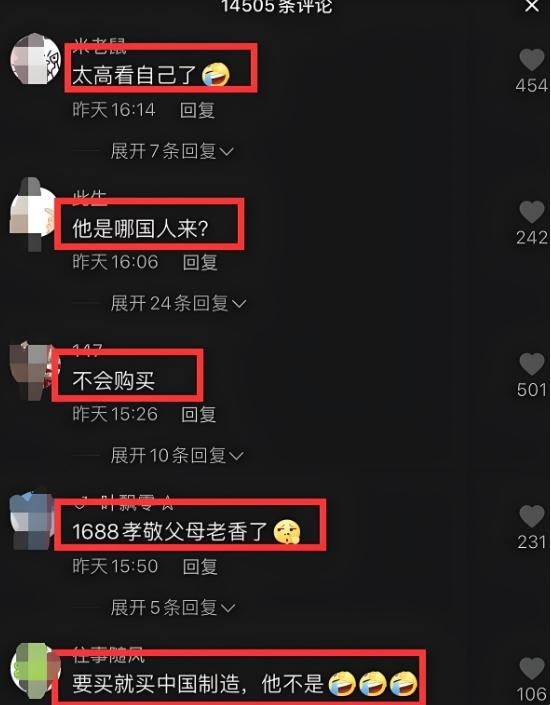Like the comment with 242 likes
This screenshot has width=551, height=705.
click(532, 212)
